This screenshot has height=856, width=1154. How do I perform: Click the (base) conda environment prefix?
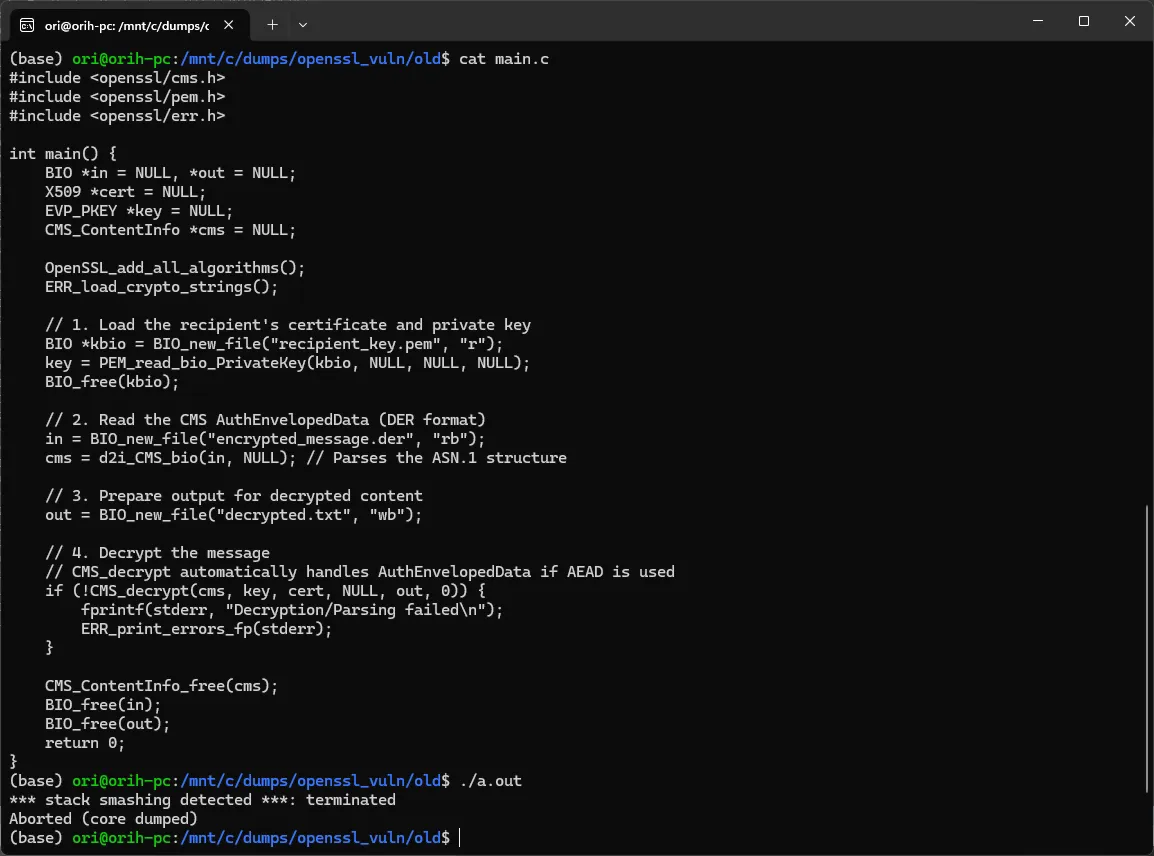point(35,58)
